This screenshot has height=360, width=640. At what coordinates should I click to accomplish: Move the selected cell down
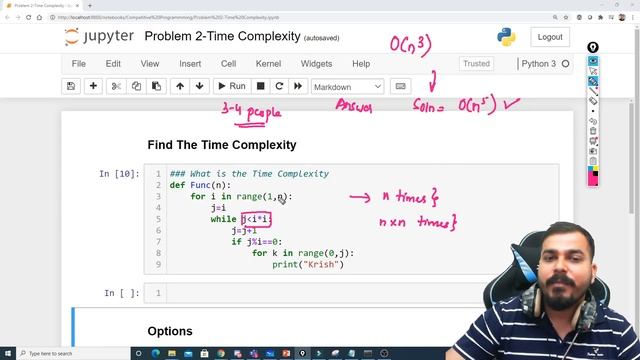[x=200, y=86]
